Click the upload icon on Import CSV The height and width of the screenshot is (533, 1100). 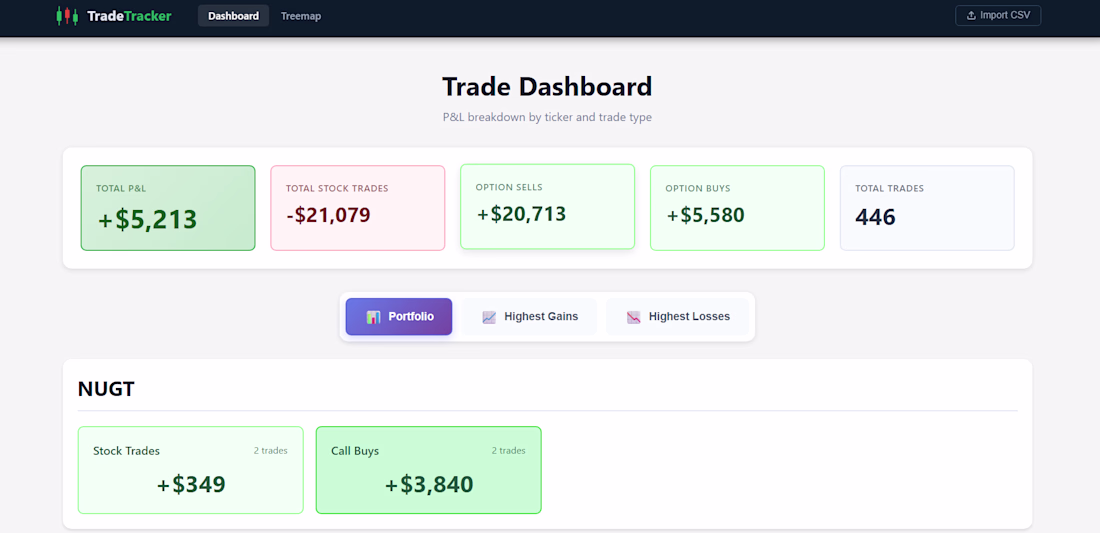point(971,16)
